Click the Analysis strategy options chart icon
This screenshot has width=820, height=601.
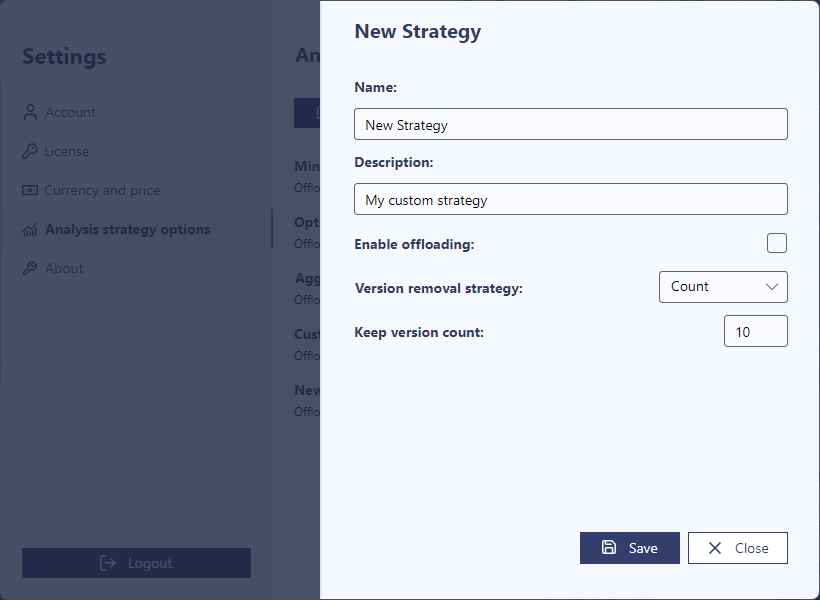coord(30,228)
